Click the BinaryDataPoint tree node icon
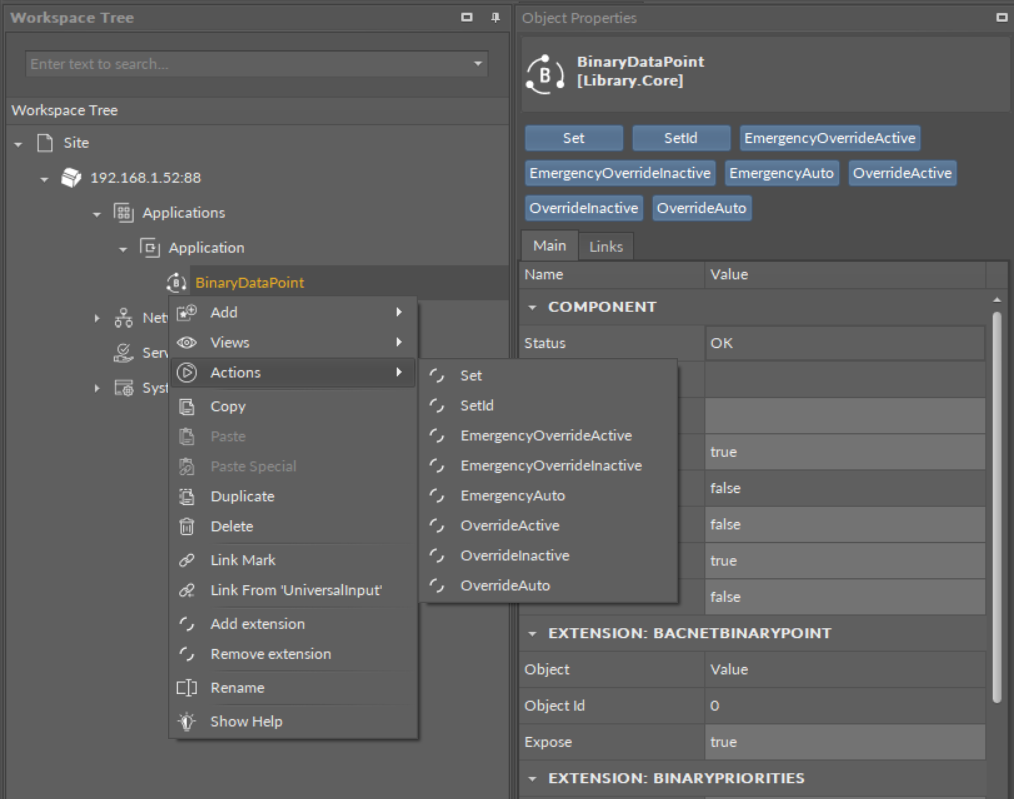Viewport: 1014px width, 799px height. 176,283
